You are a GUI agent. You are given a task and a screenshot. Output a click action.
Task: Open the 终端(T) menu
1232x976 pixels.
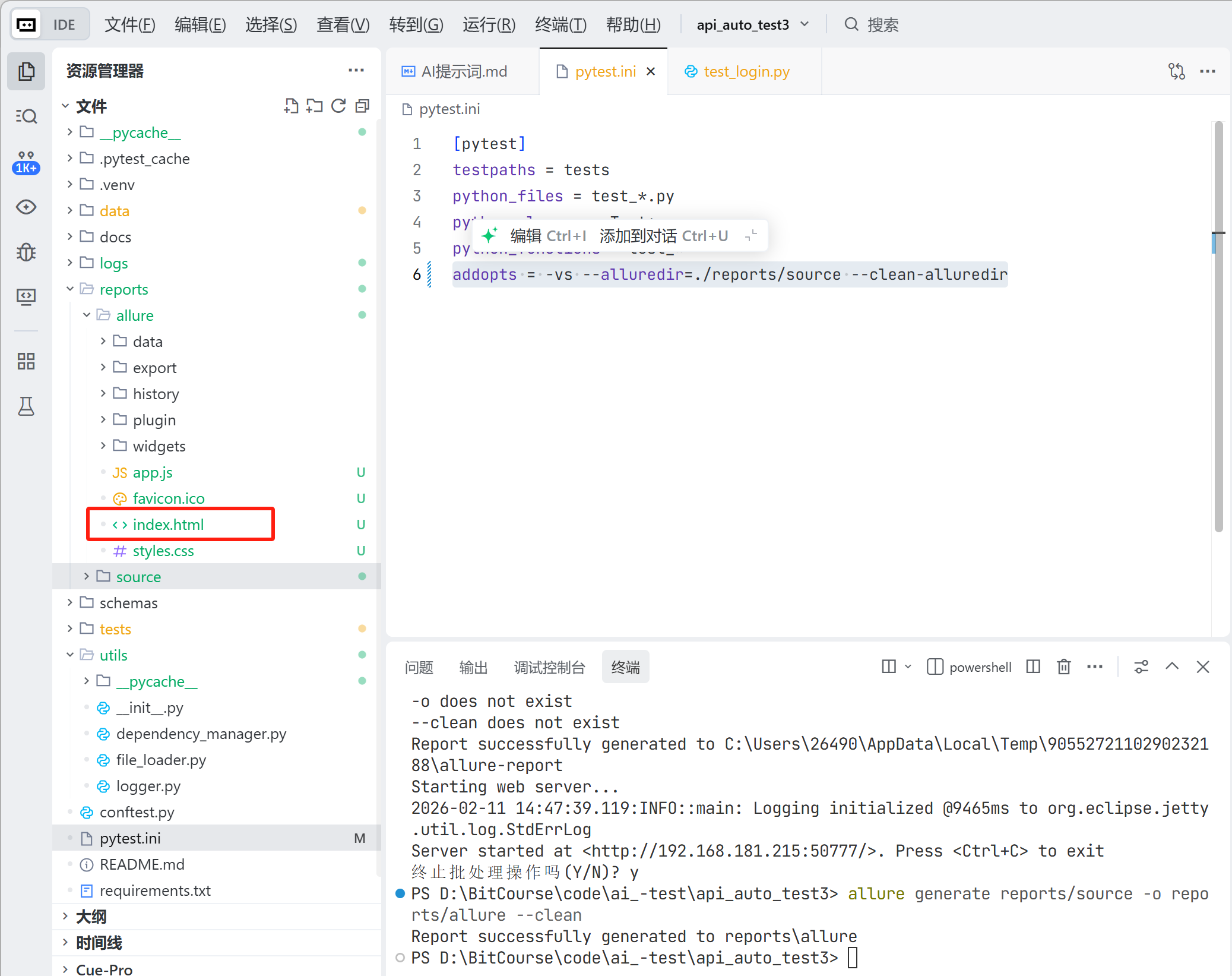click(x=560, y=25)
